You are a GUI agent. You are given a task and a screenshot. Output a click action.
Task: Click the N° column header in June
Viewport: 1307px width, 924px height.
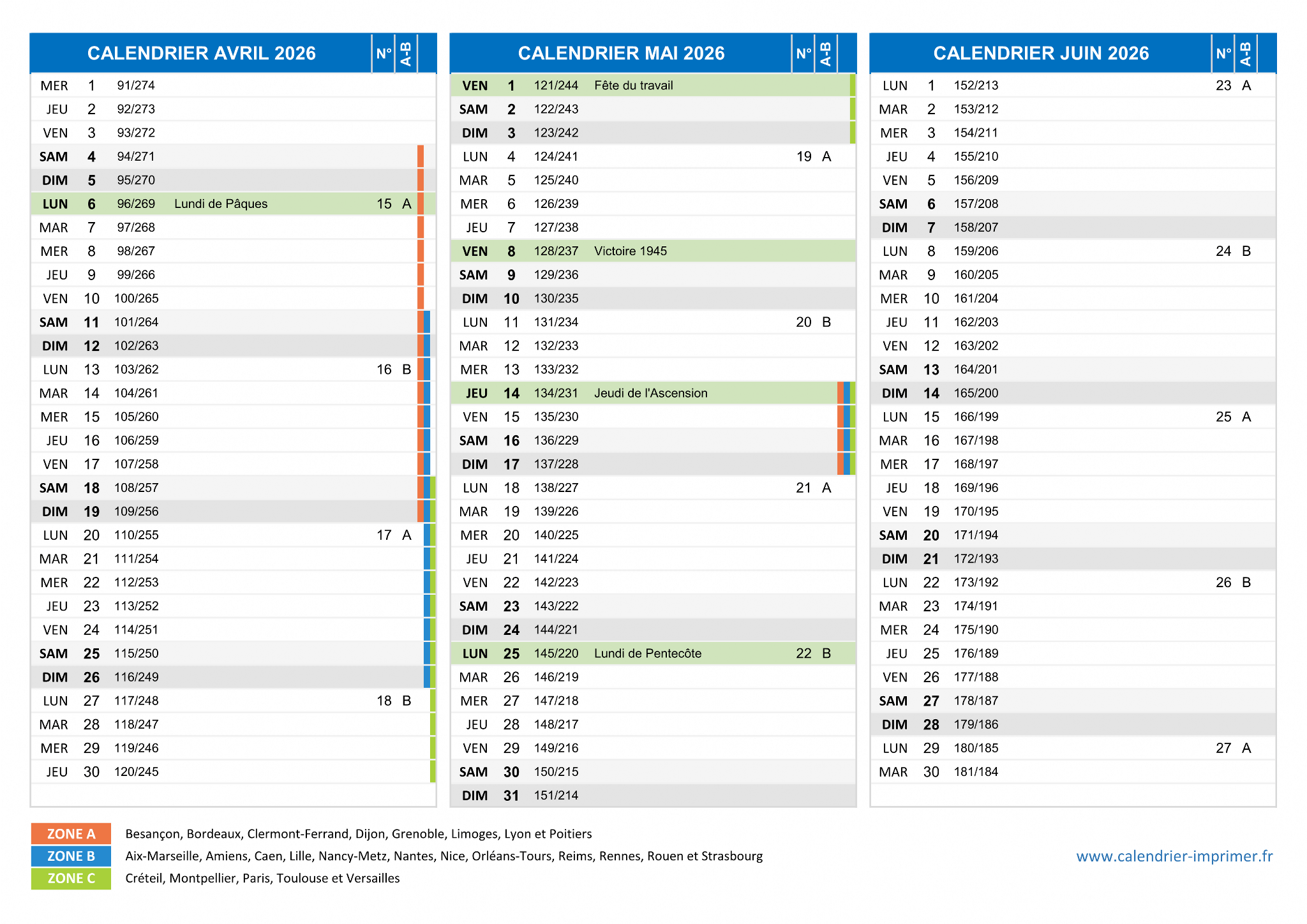(x=1223, y=54)
